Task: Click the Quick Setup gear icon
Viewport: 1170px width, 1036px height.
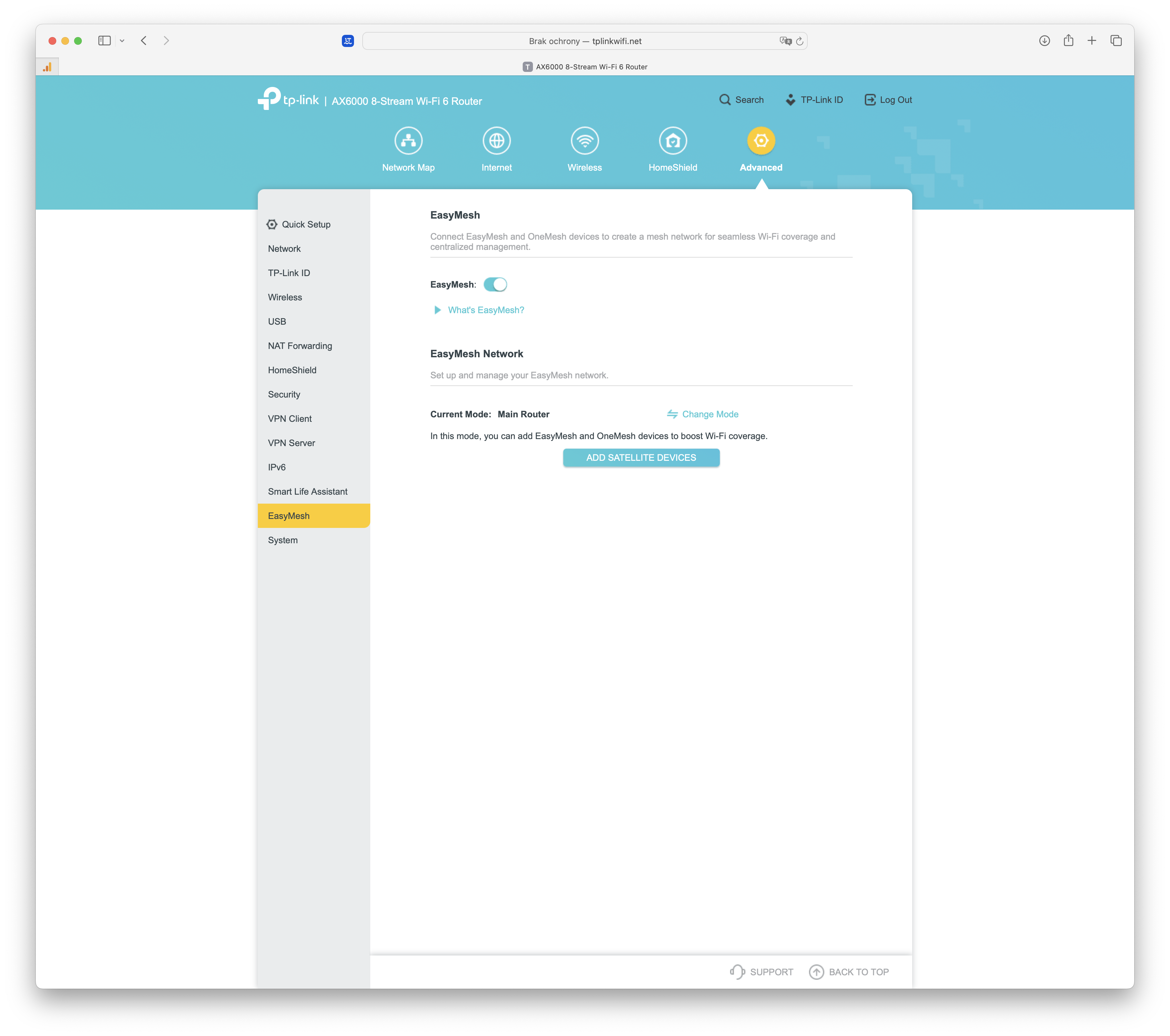Action: click(x=272, y=224)
